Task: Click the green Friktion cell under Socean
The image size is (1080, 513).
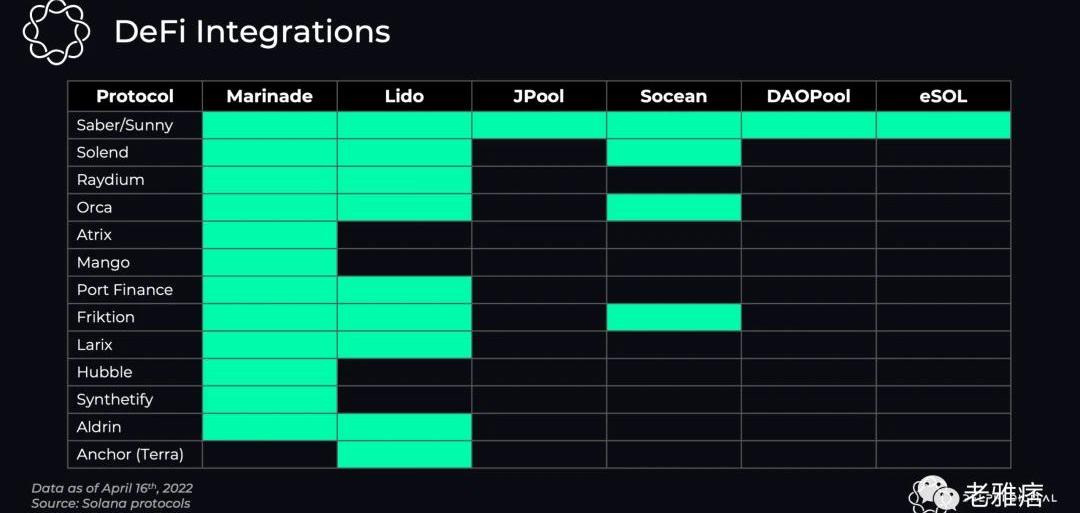Action: (x=673, y=317)
